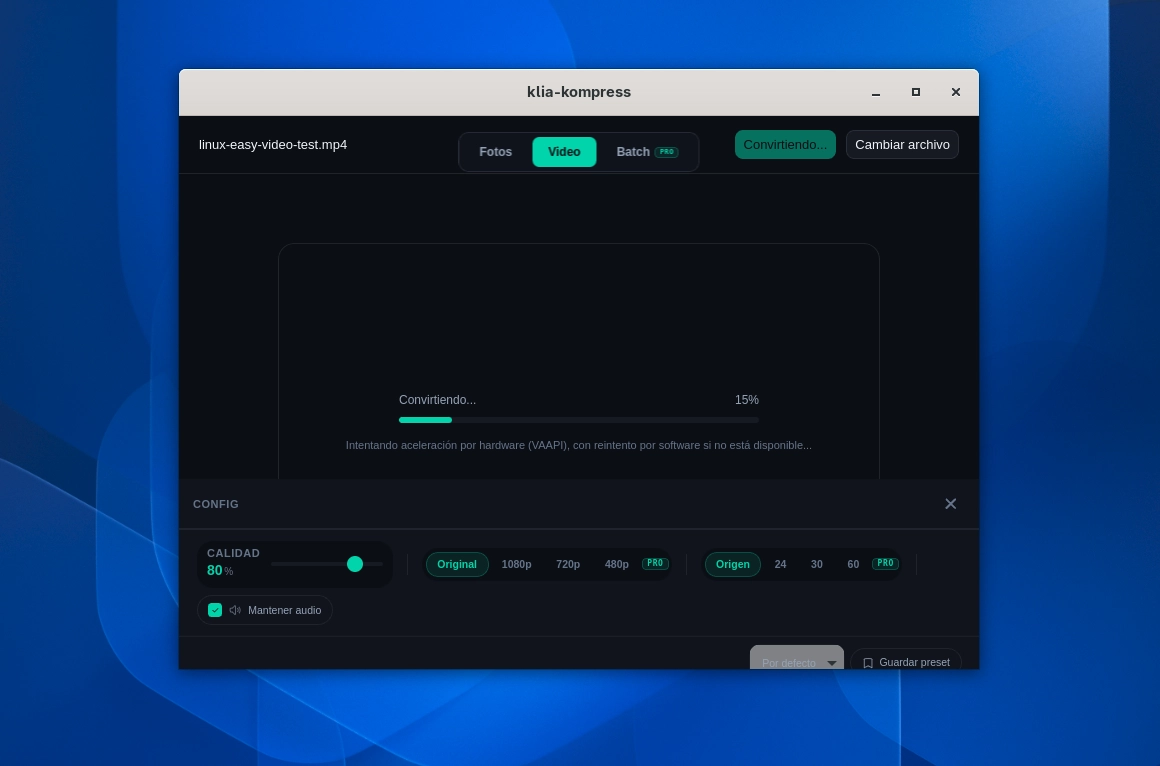Switch to the Video tab
This screenshot has width=1160, height=766.
(564, 152)
